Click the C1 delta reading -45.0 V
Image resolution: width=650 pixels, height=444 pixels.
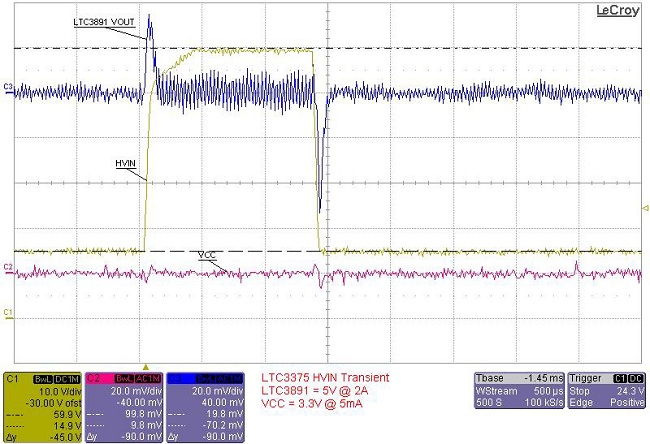pyautogui.click(x=65, y=437)
